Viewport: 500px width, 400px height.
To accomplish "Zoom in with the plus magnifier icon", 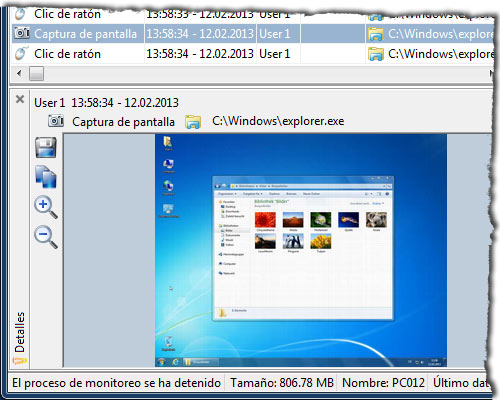I will (x=46, y=207).
